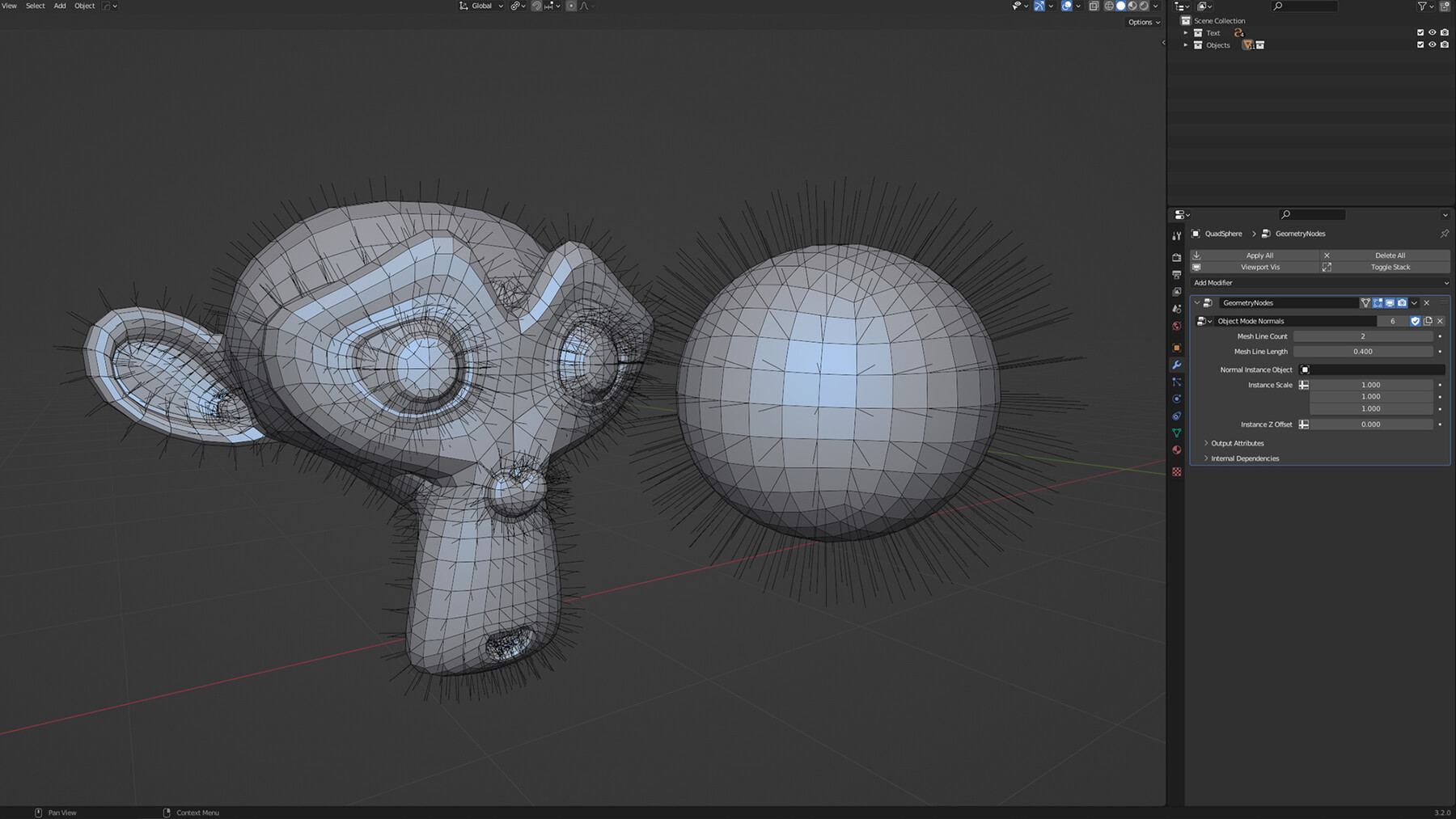Image resolution: width=1456 pixels, height=819 pixels.
Task: Expand the Text collection in the outliner
Action: pos(1186,32)
